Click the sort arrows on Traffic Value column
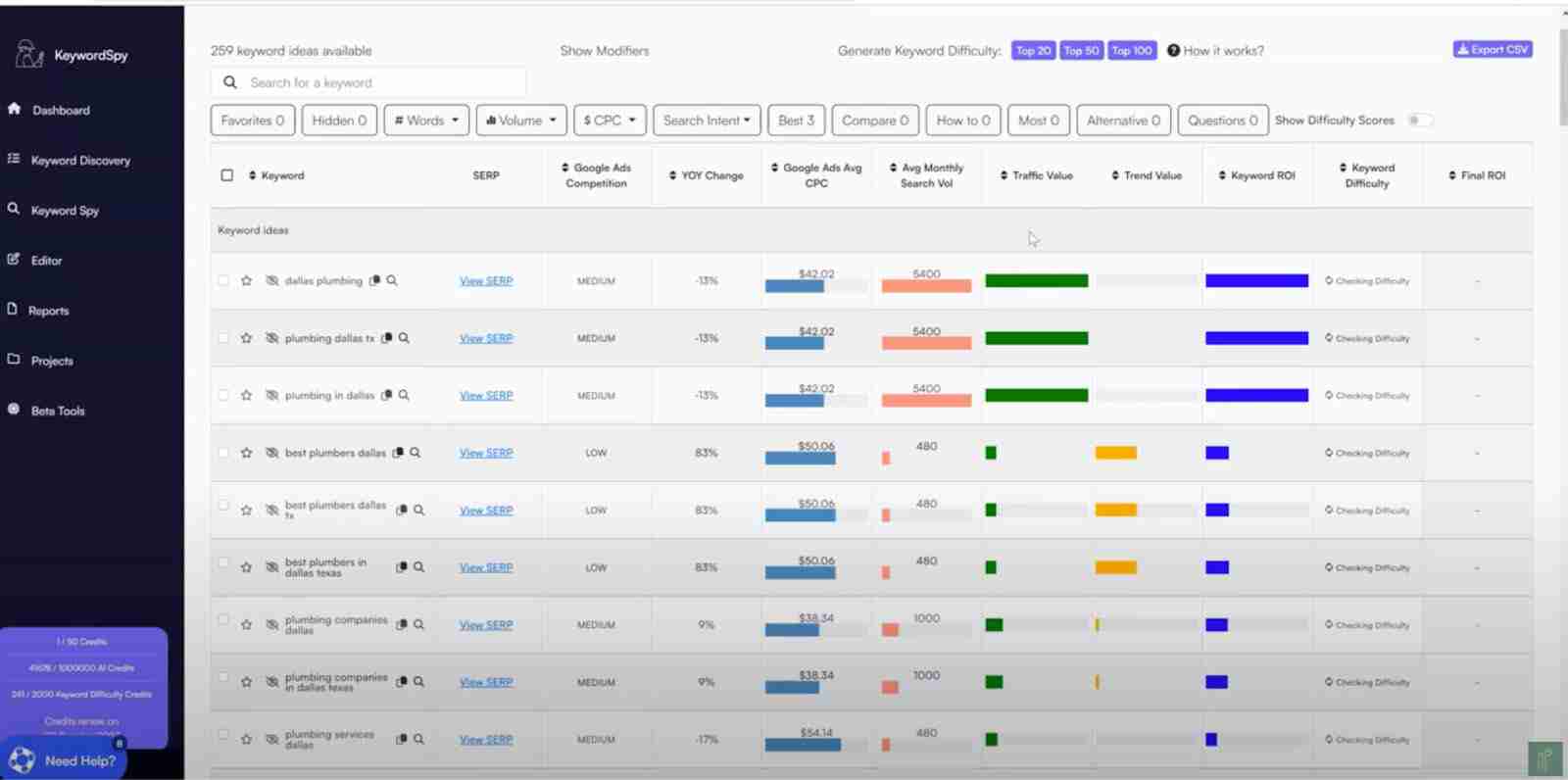 1004,176
